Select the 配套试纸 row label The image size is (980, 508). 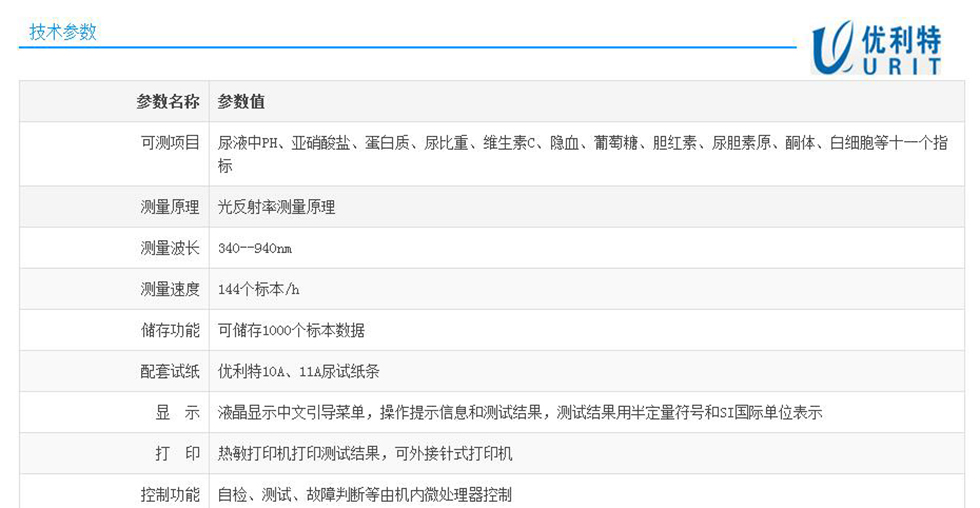[170, 371]
